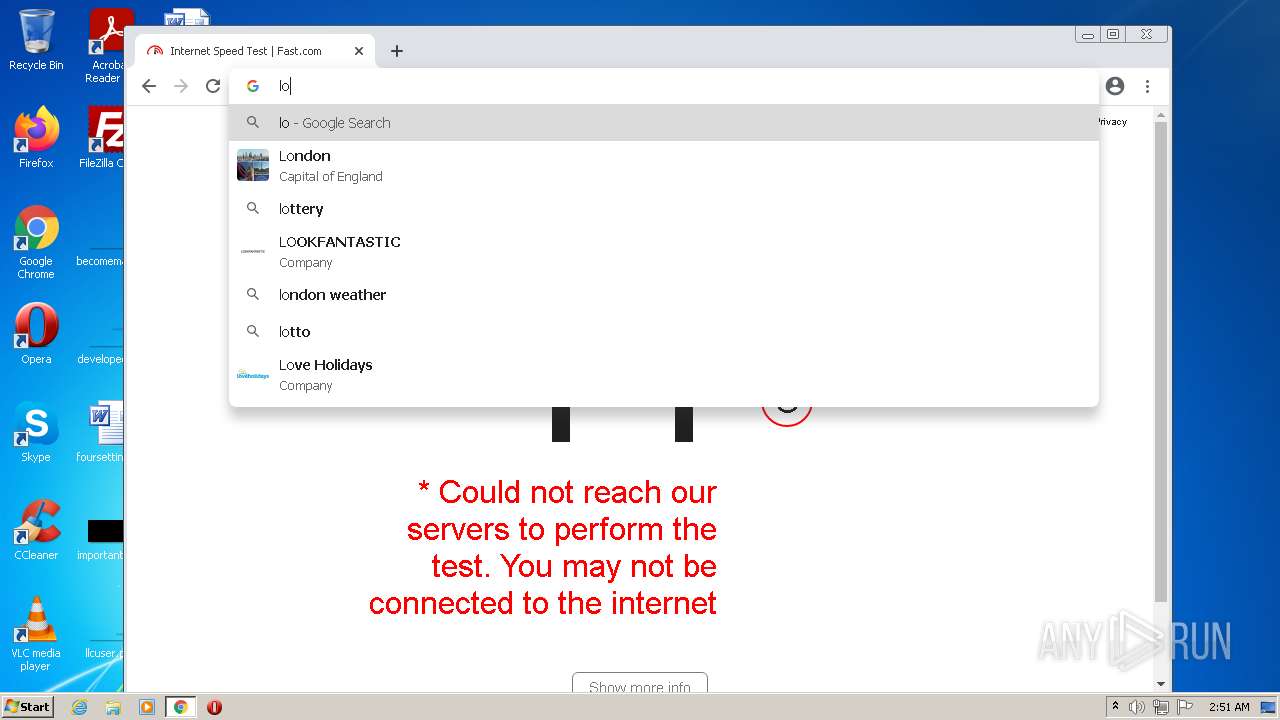1280x720 pixels.
Task: Open the Google Chrome desktop shortcut
Action: (x=36, y=243)
